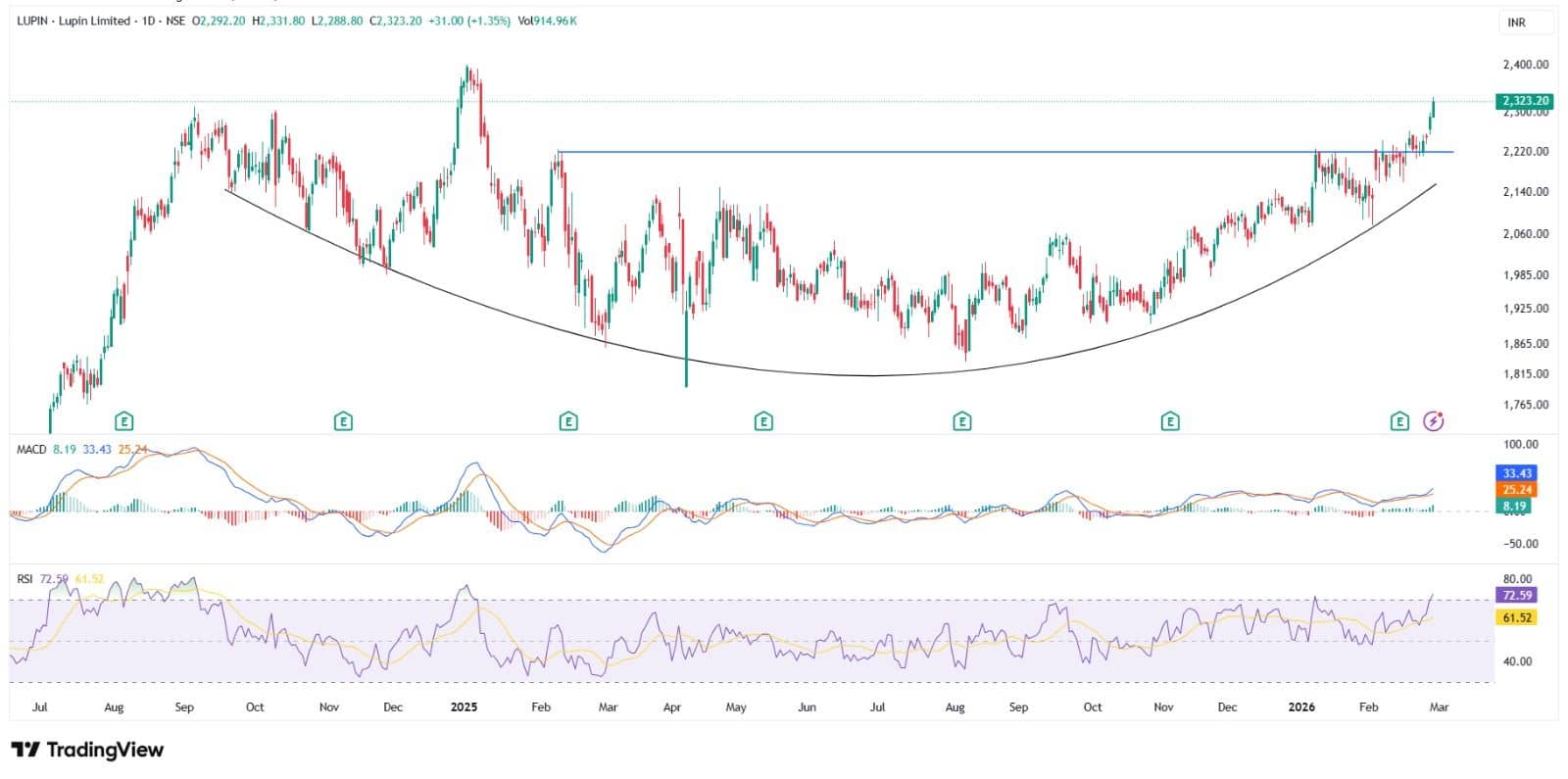
Task: Click the Jun label on time axis
Action: [x=807, y=706]
